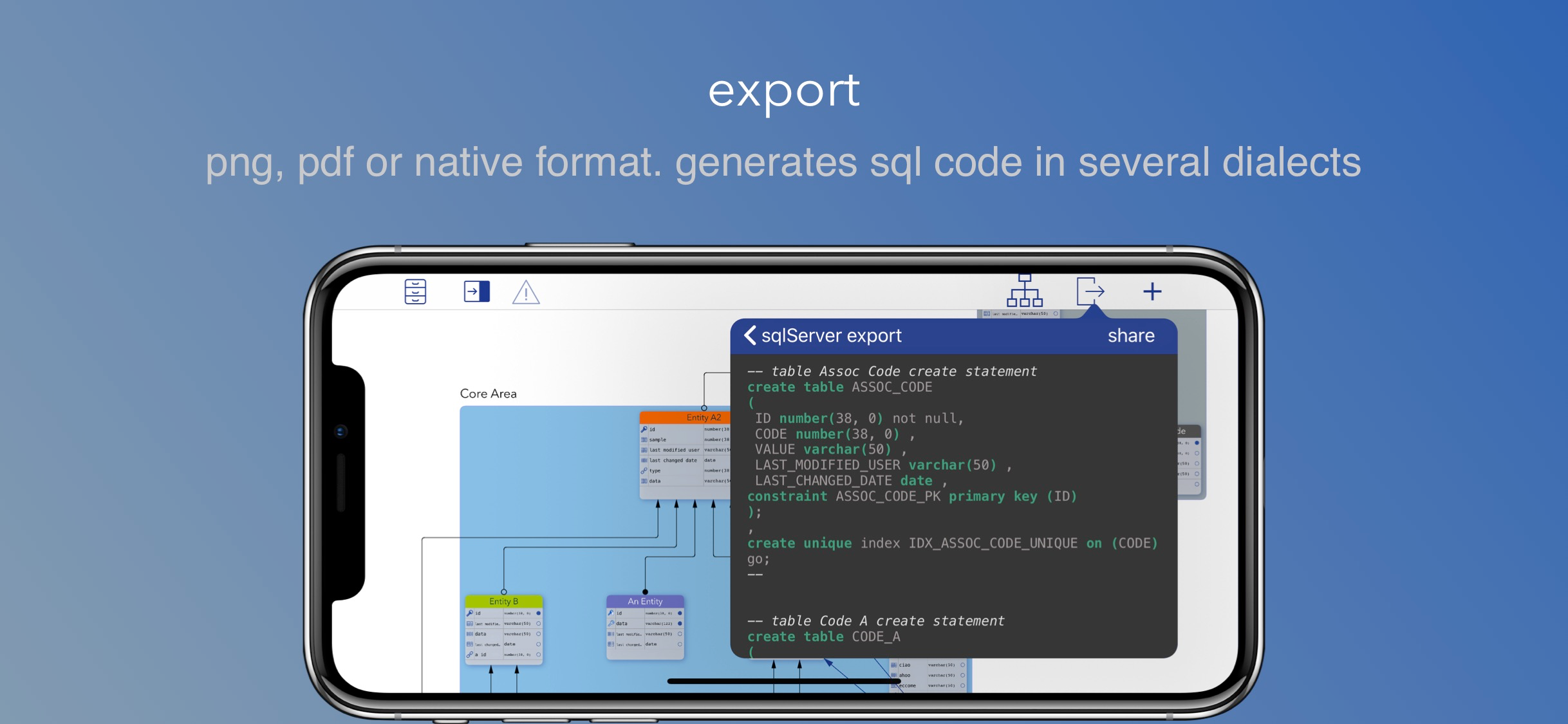This screenshot has height=724, width=1568.
Task: Select the An Entity purple header
Action: click(x=645, y=601)
